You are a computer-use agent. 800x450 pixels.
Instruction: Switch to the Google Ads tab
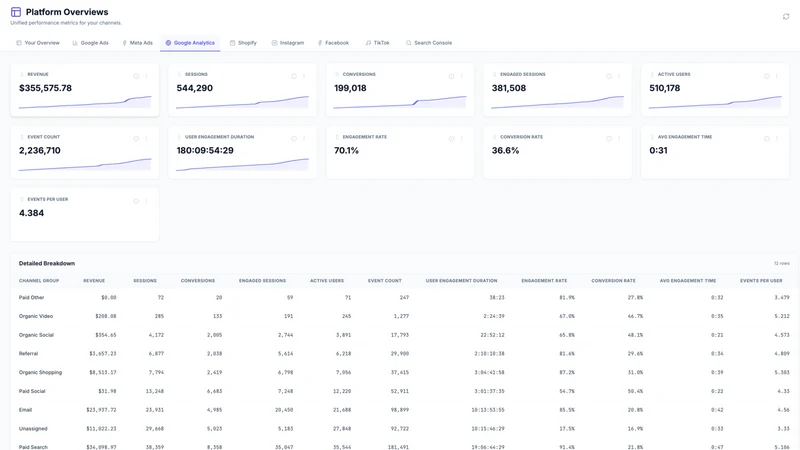click(x=90, y=43)
